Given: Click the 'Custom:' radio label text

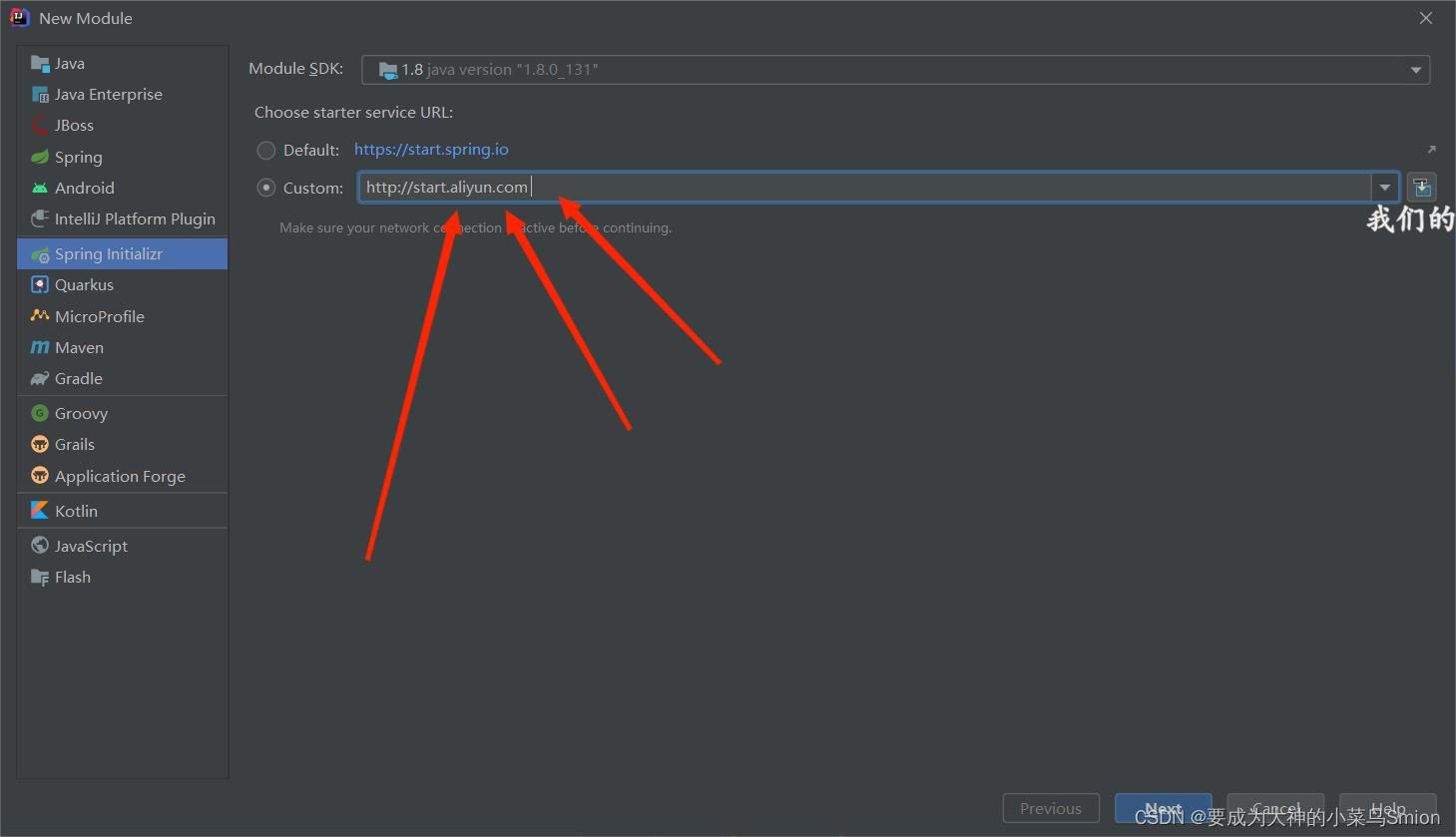Looking at the screenshot, I should pyautogui.click(x=313, y=188).
